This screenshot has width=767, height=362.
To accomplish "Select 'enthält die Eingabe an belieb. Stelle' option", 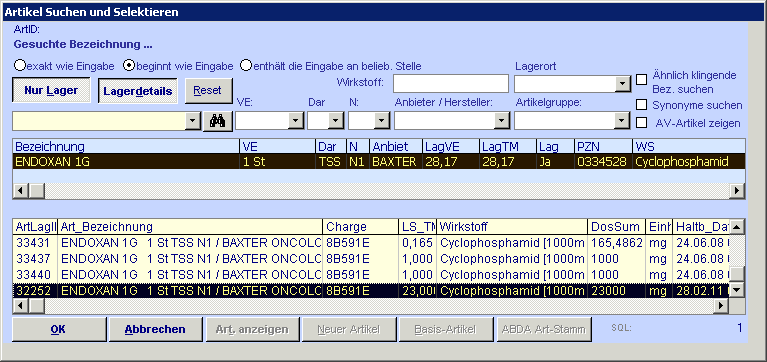I will click(245, 66).
